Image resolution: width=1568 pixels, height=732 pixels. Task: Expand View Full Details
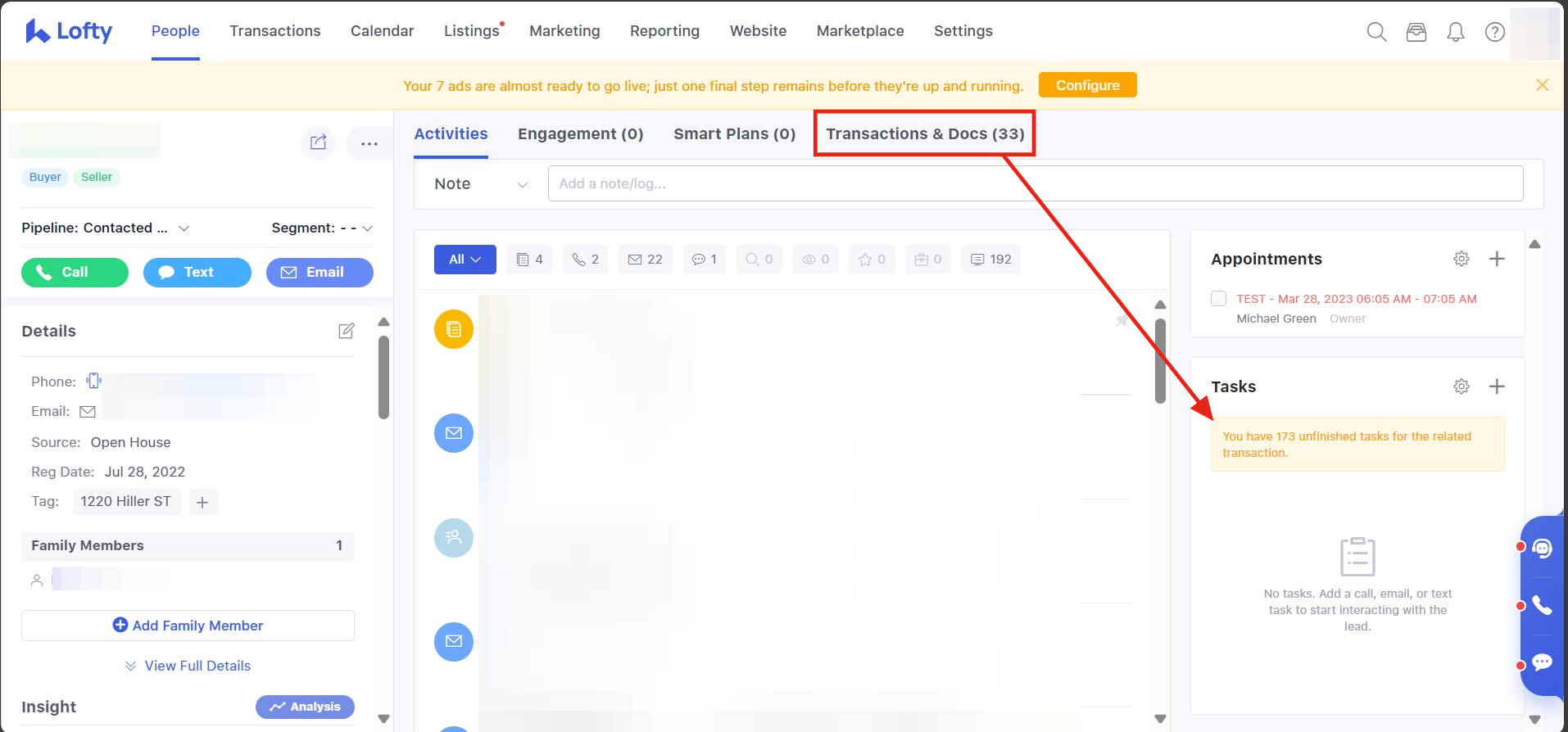pos(188,666)
